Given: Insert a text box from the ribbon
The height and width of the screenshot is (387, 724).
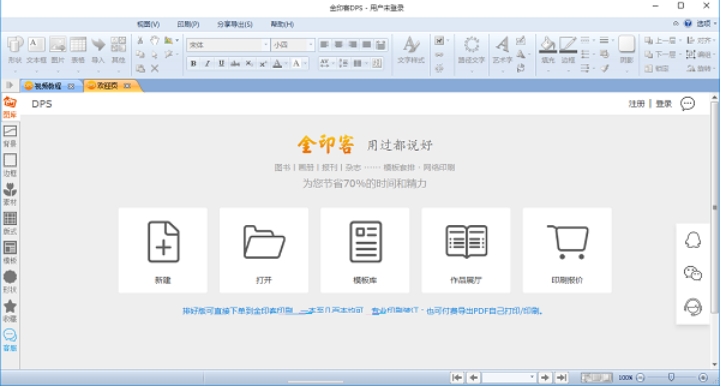Looking at the screenshot, I should pos(36,50).
